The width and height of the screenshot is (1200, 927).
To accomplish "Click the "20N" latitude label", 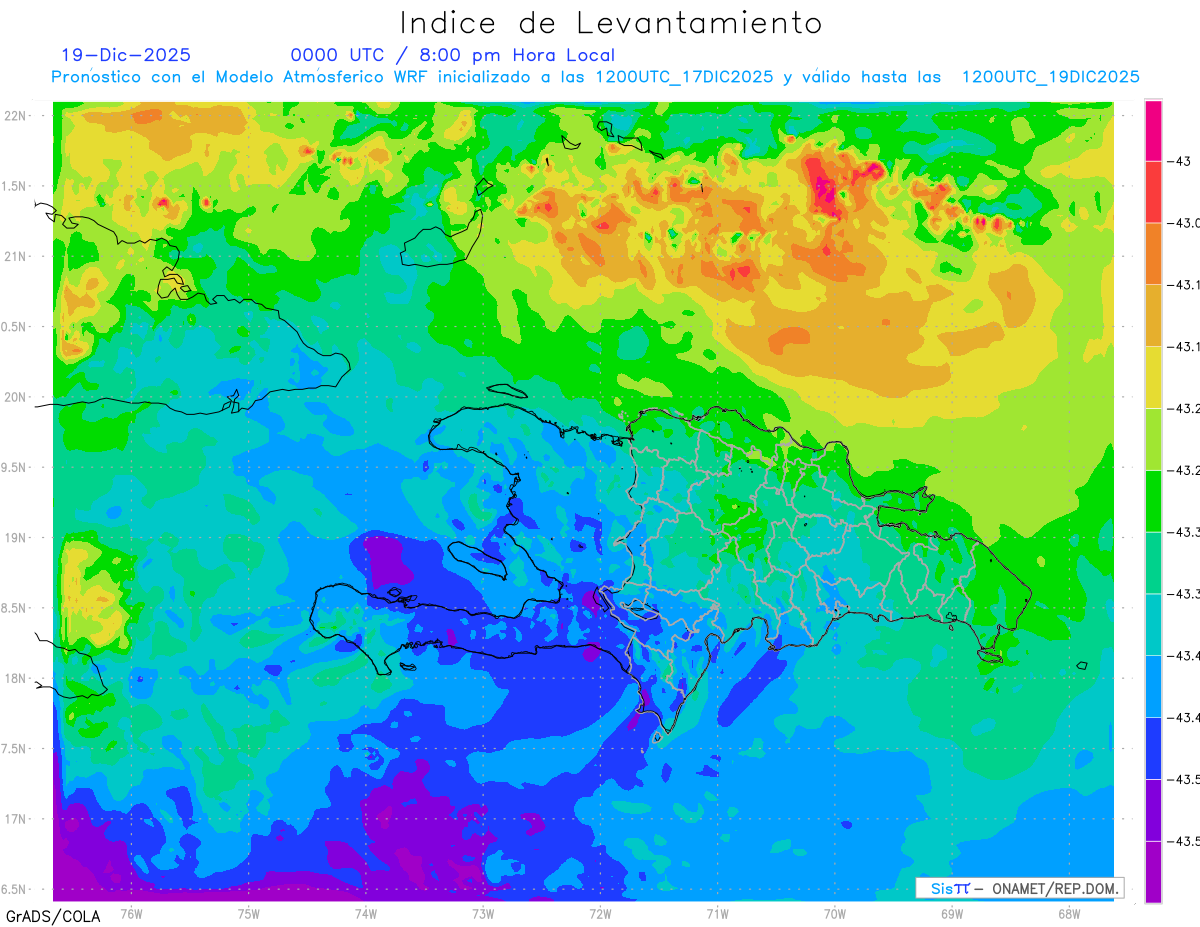I will click(15, 397).
